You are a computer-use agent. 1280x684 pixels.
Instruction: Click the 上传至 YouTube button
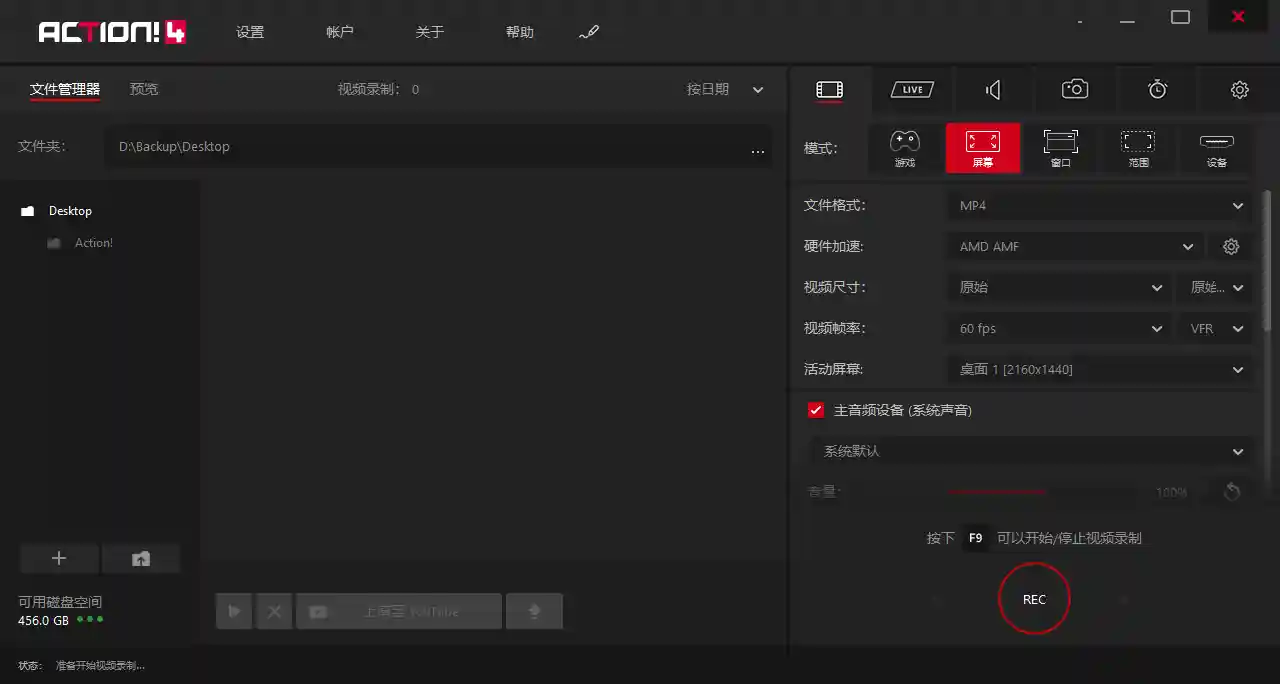pyautogui.click(x=398, y=610)
